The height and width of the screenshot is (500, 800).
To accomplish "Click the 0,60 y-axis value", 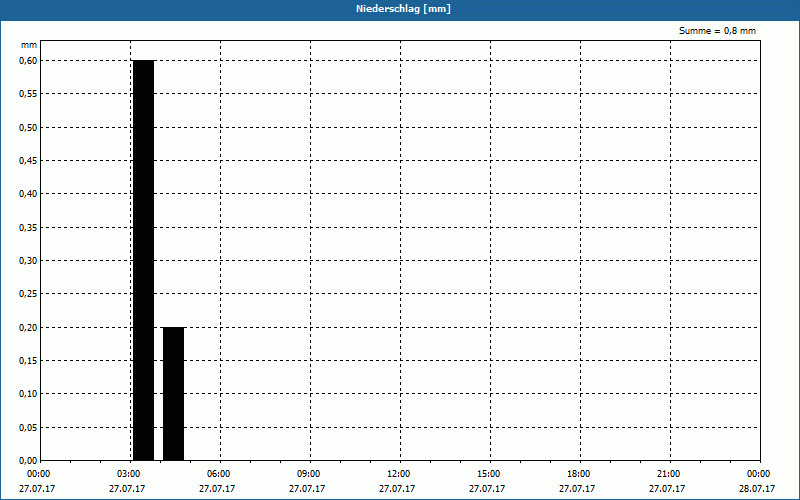I will coord(28,60).
